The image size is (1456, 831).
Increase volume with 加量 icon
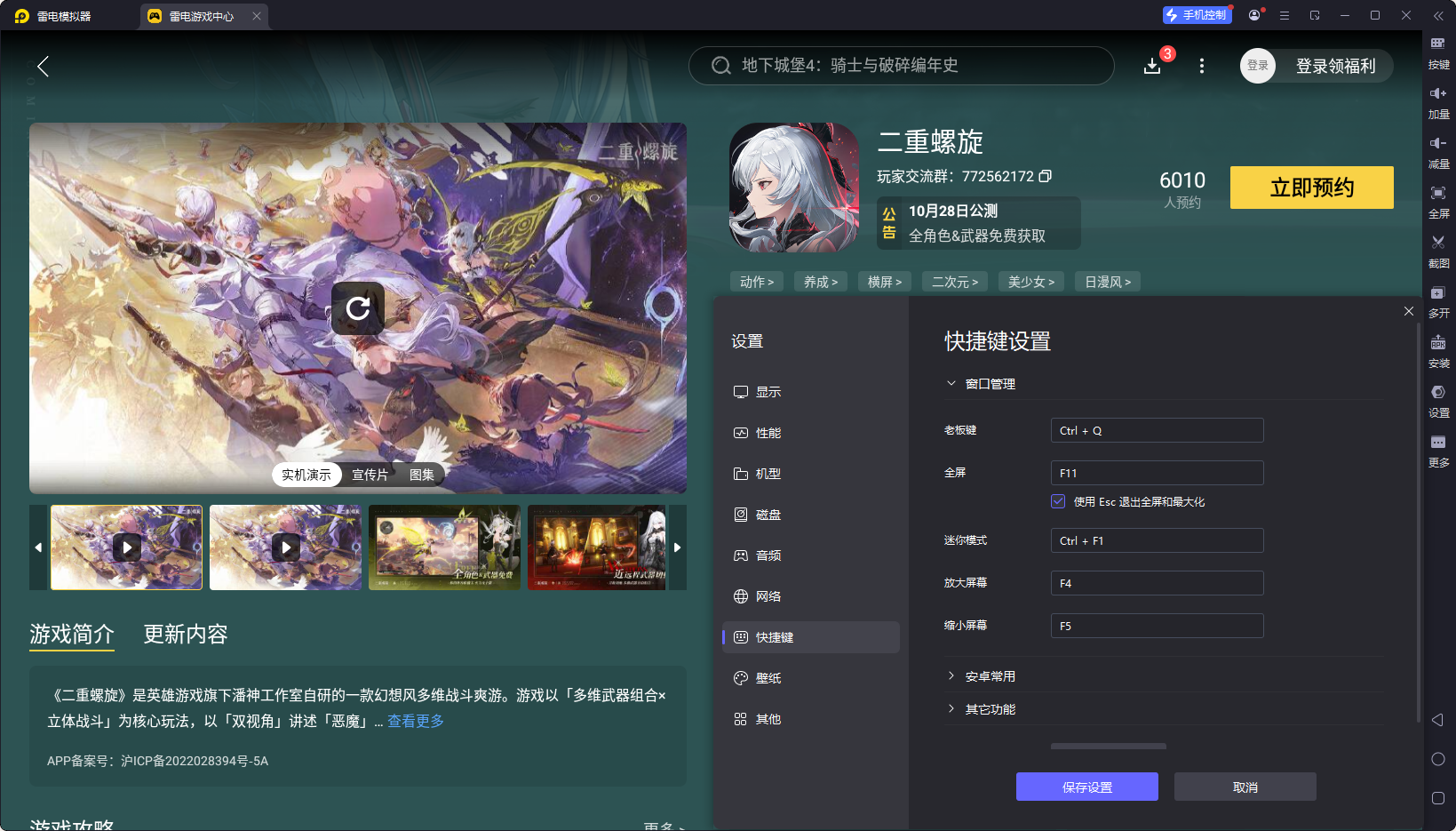(1438, 102)
